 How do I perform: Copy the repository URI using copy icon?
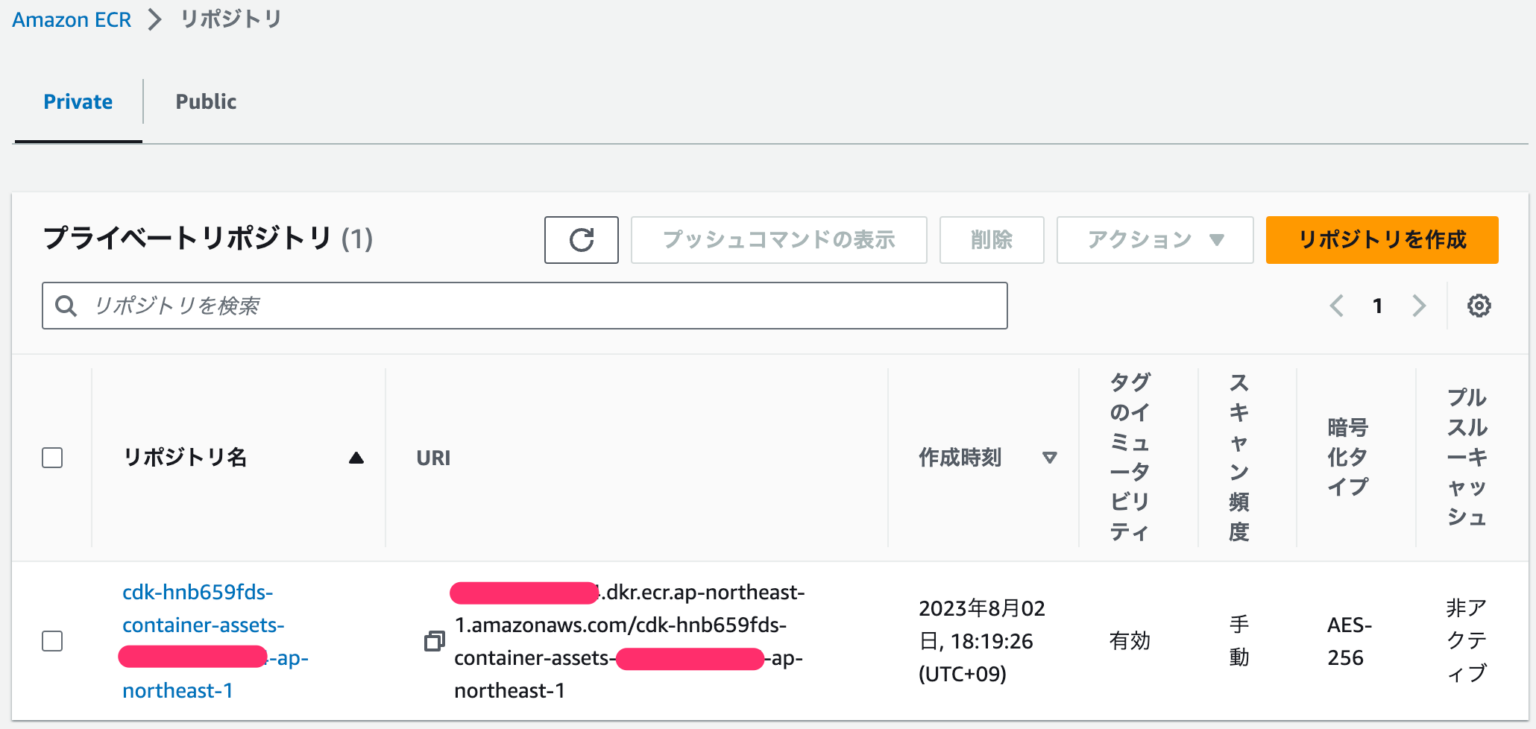(x=434, y=641)
